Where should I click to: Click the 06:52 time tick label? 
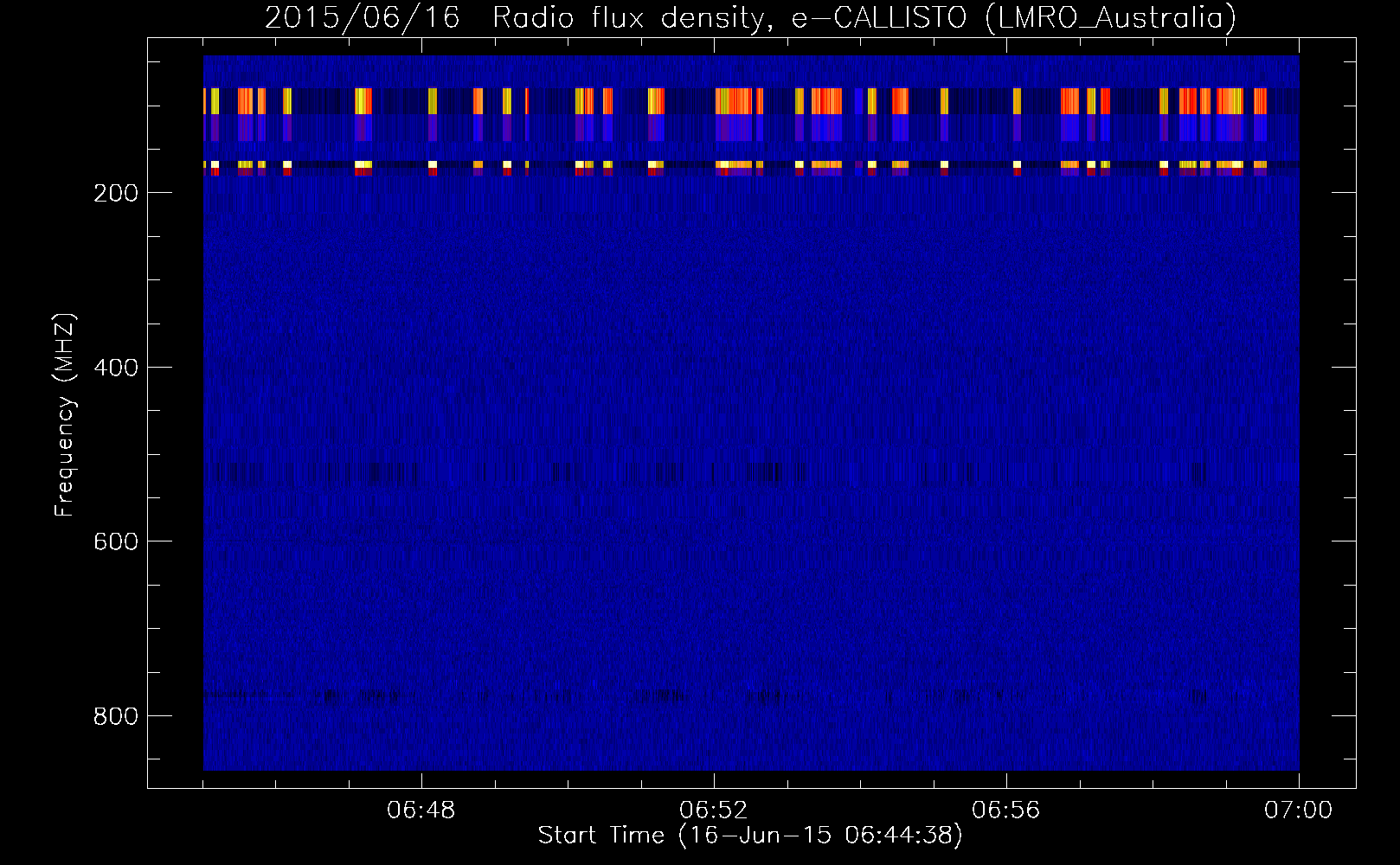point(714,811)
